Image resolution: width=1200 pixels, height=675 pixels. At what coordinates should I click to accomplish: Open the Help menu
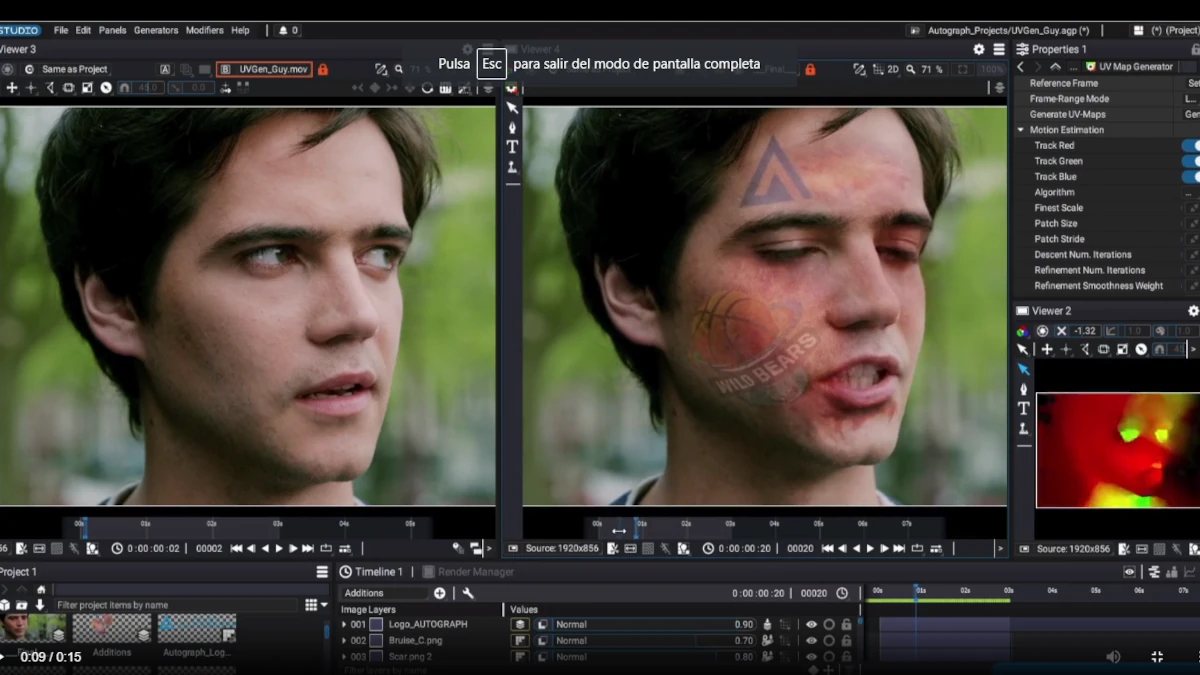(x=240, y=30)
